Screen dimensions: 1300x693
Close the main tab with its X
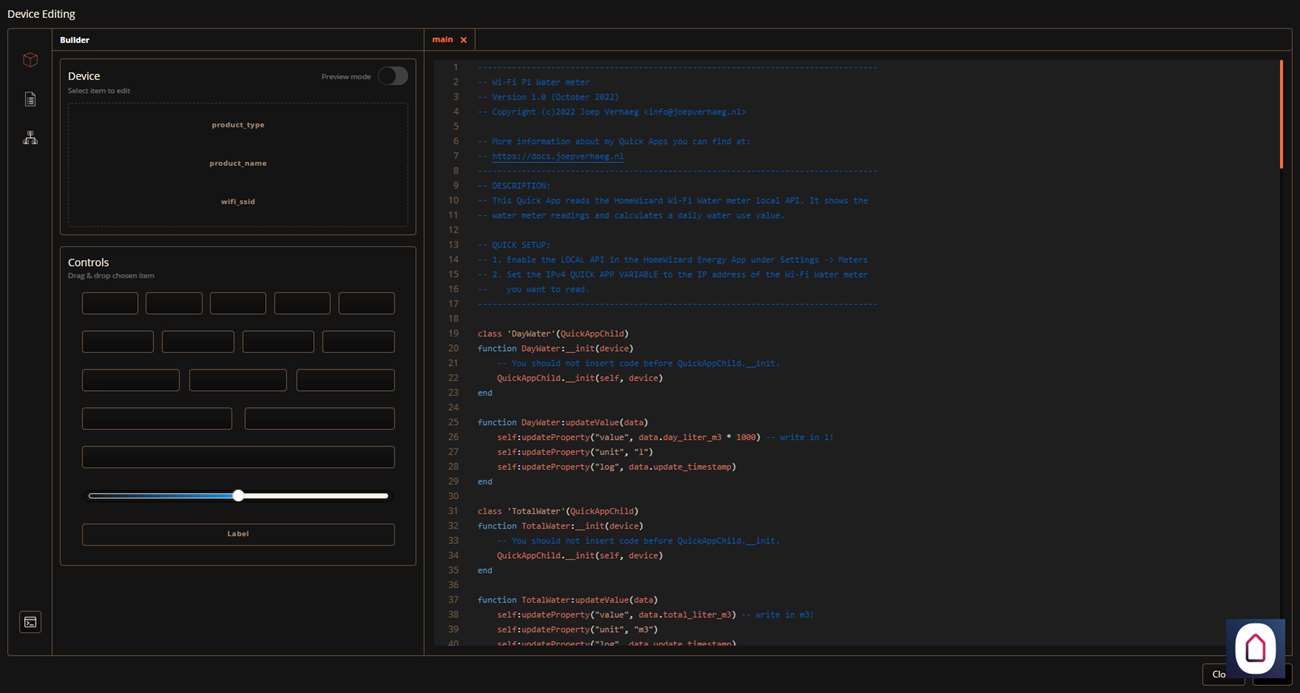[463, 40]
